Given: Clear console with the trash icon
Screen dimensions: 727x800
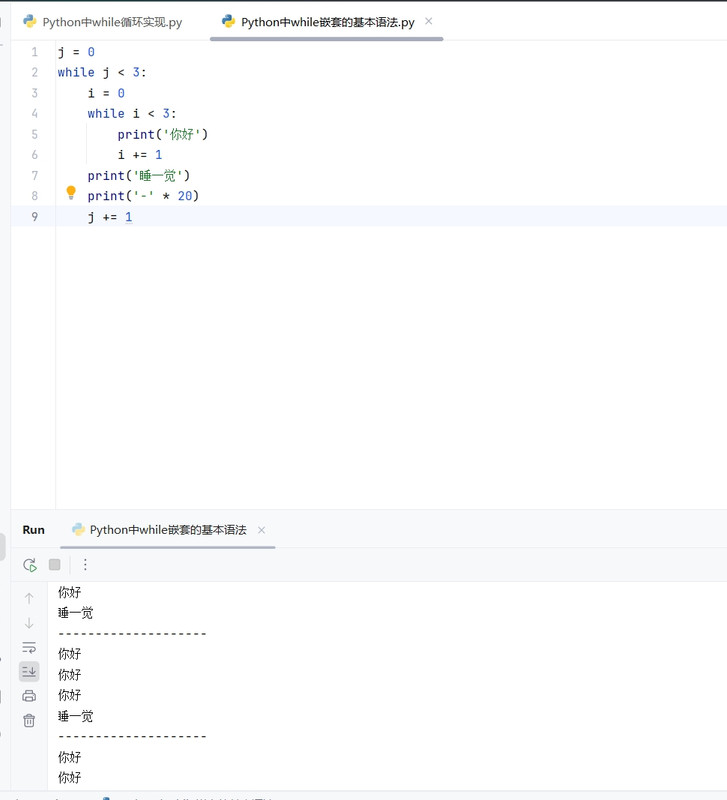Looking at the screenshot, I should [x=29, y=720].
